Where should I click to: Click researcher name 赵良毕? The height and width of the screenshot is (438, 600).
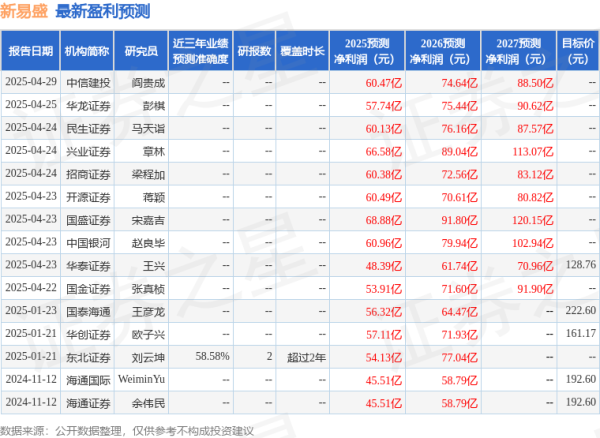[x=148, y=243]
